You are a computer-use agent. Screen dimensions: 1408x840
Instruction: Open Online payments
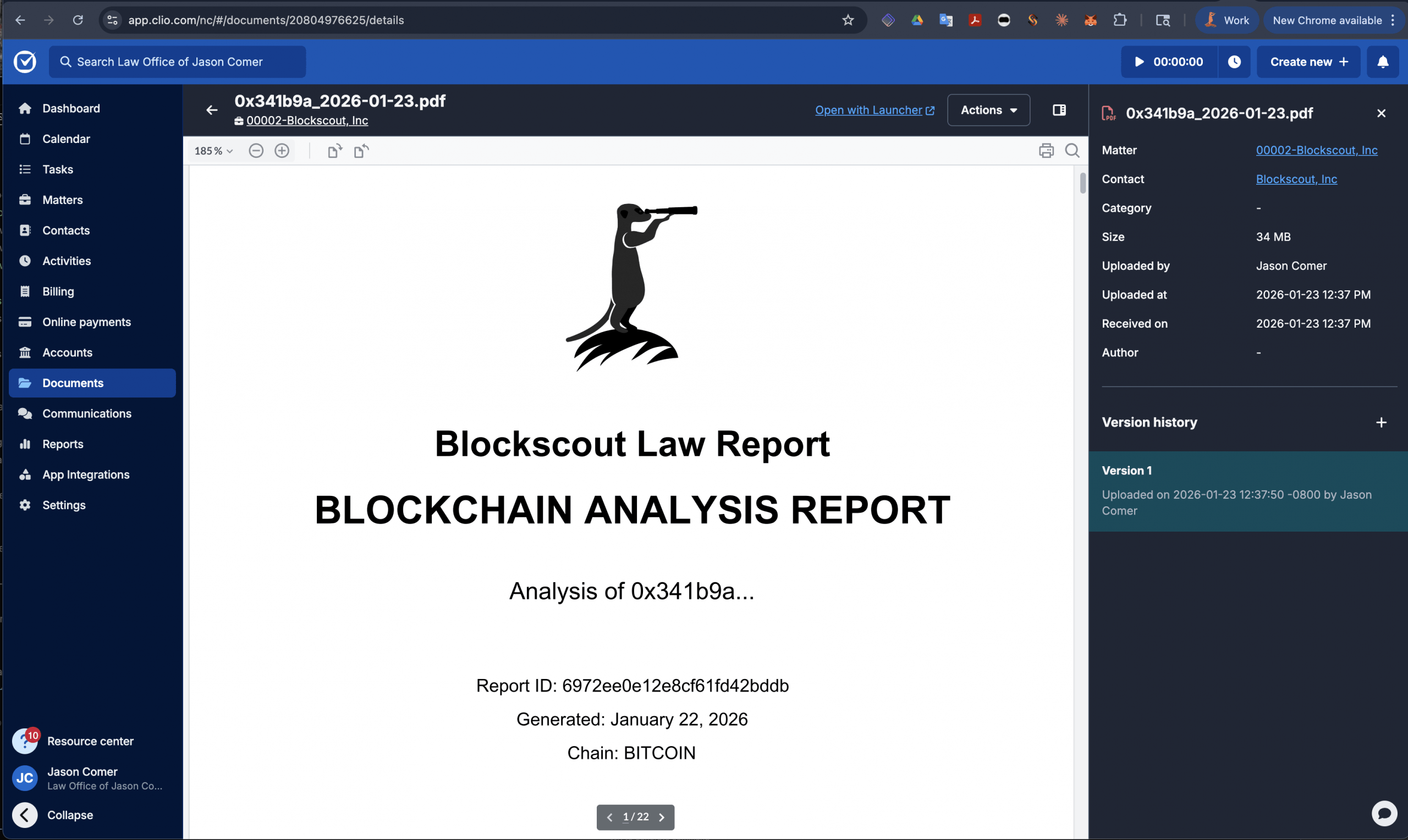coord(92,322)
